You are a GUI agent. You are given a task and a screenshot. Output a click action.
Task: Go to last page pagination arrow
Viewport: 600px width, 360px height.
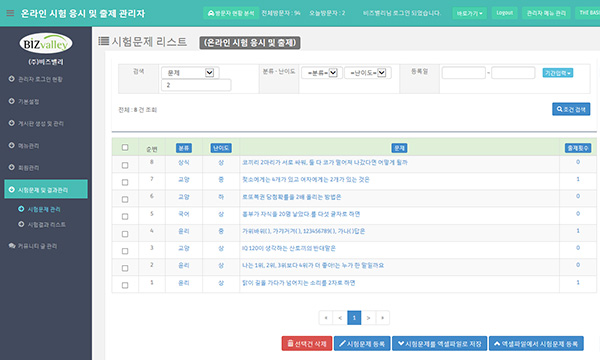(x=383, y=318)
